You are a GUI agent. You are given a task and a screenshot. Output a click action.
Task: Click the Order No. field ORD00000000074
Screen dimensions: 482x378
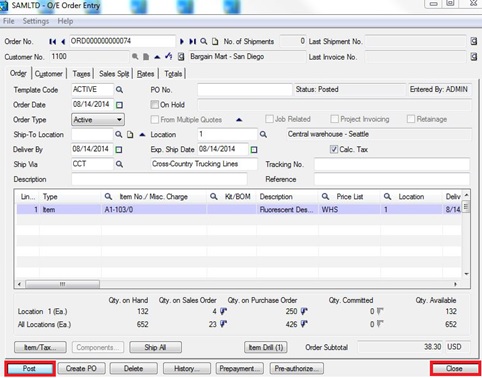[x=122, y=41]
